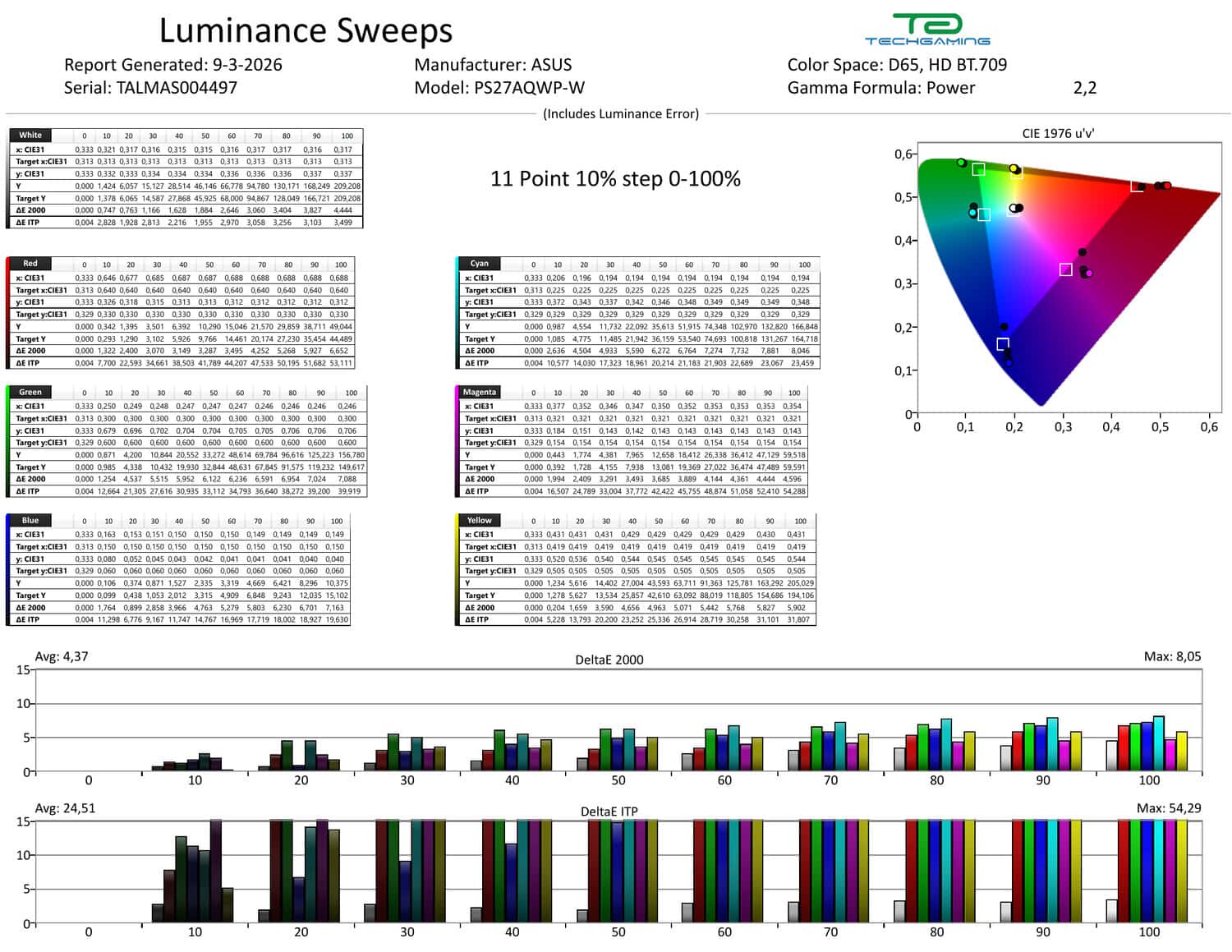Viewport: 1232px width, 952px height.
Task: Select the Cyan table header label
Action: pos(480,264)
